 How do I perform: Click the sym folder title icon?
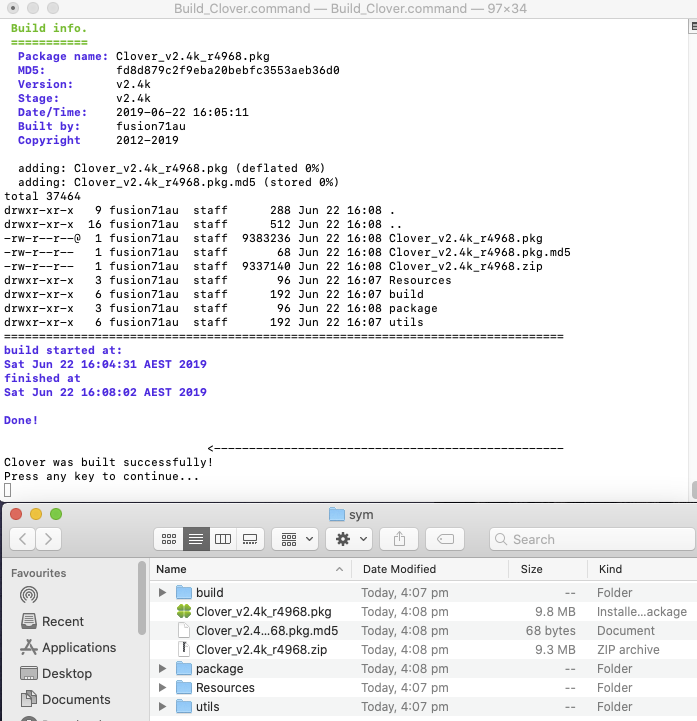point(337,514)
